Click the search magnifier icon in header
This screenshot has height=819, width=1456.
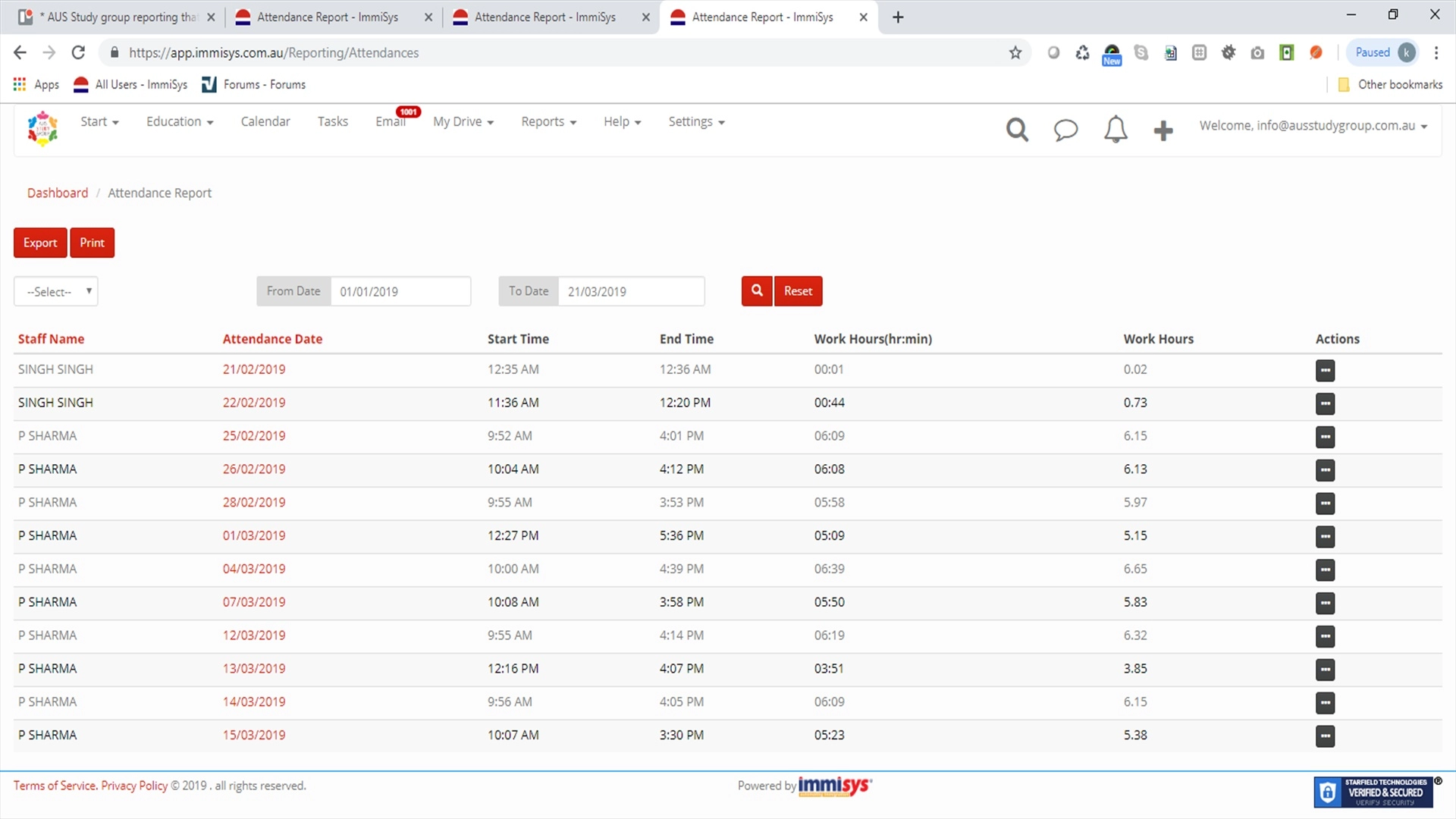(x=1017, y=130)
